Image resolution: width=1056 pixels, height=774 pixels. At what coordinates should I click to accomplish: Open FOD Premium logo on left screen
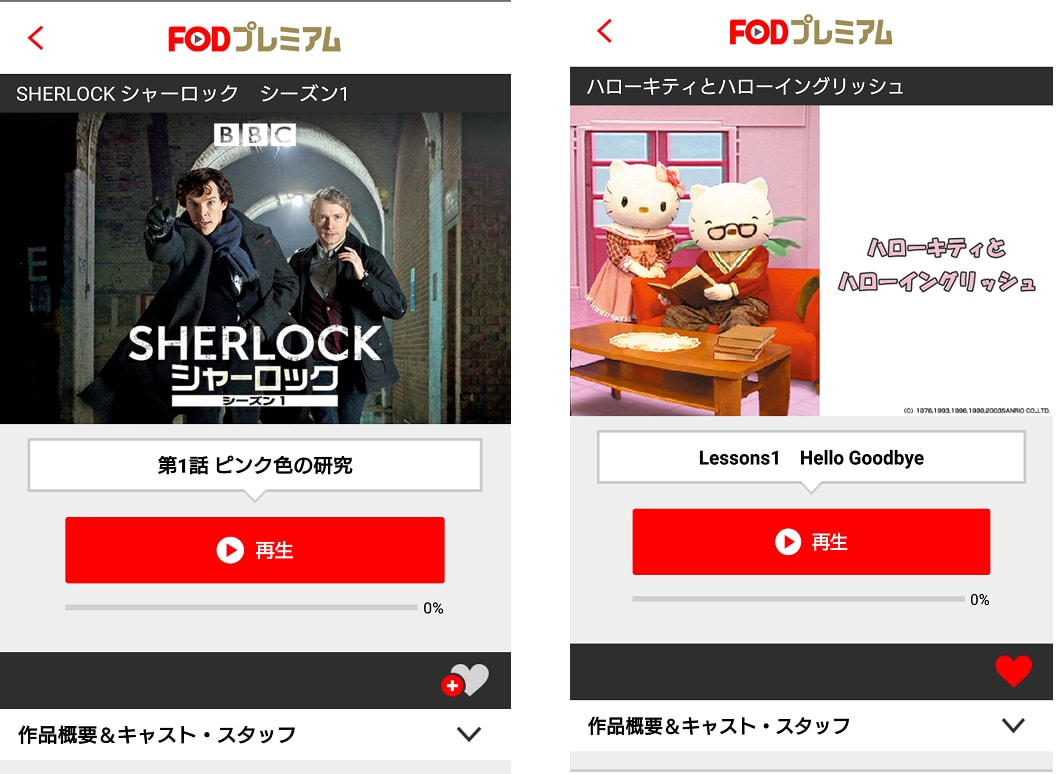(x=254, y=38)
